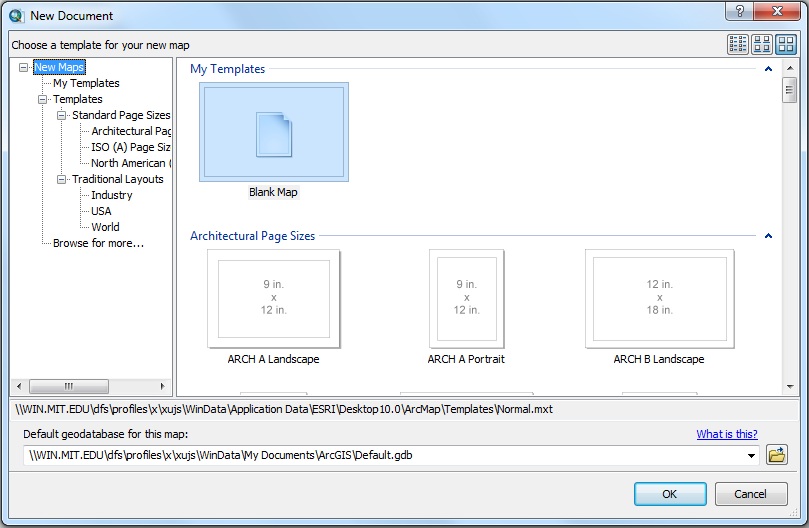Image resolution: width=809 pixels, height=528 pixels.
Task: Click the tree panel horizontal scrollbar
Action: point(90,386)
